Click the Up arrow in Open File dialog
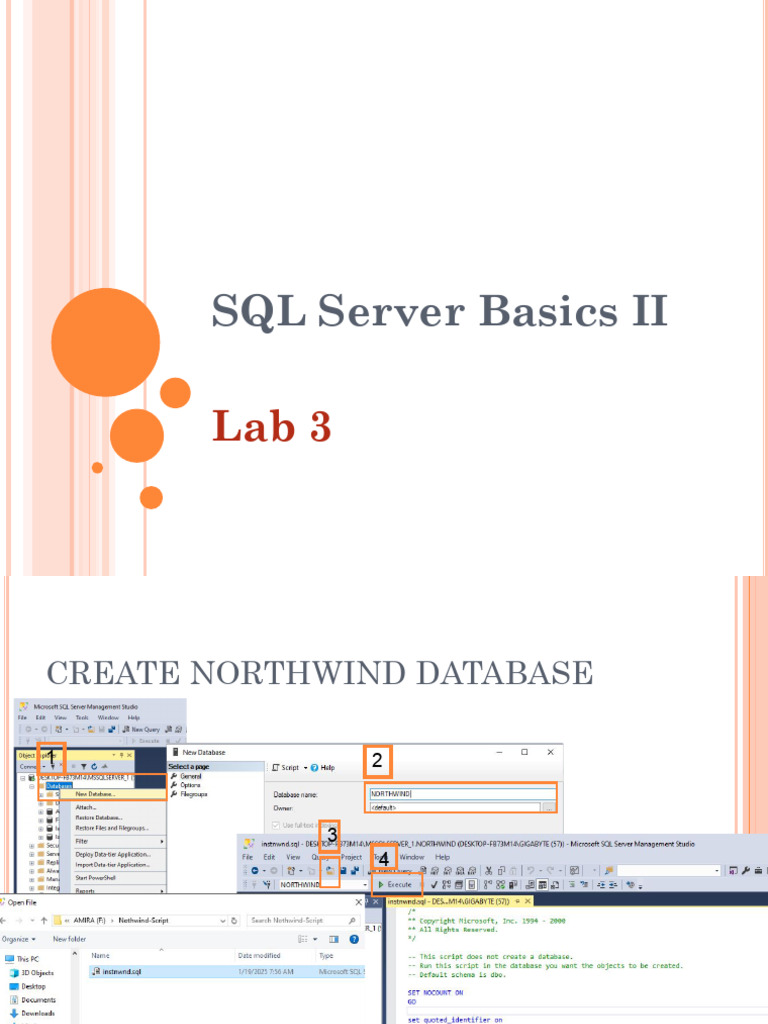Viewport: 768px width, 1024px height. click(x=44, y=920)
